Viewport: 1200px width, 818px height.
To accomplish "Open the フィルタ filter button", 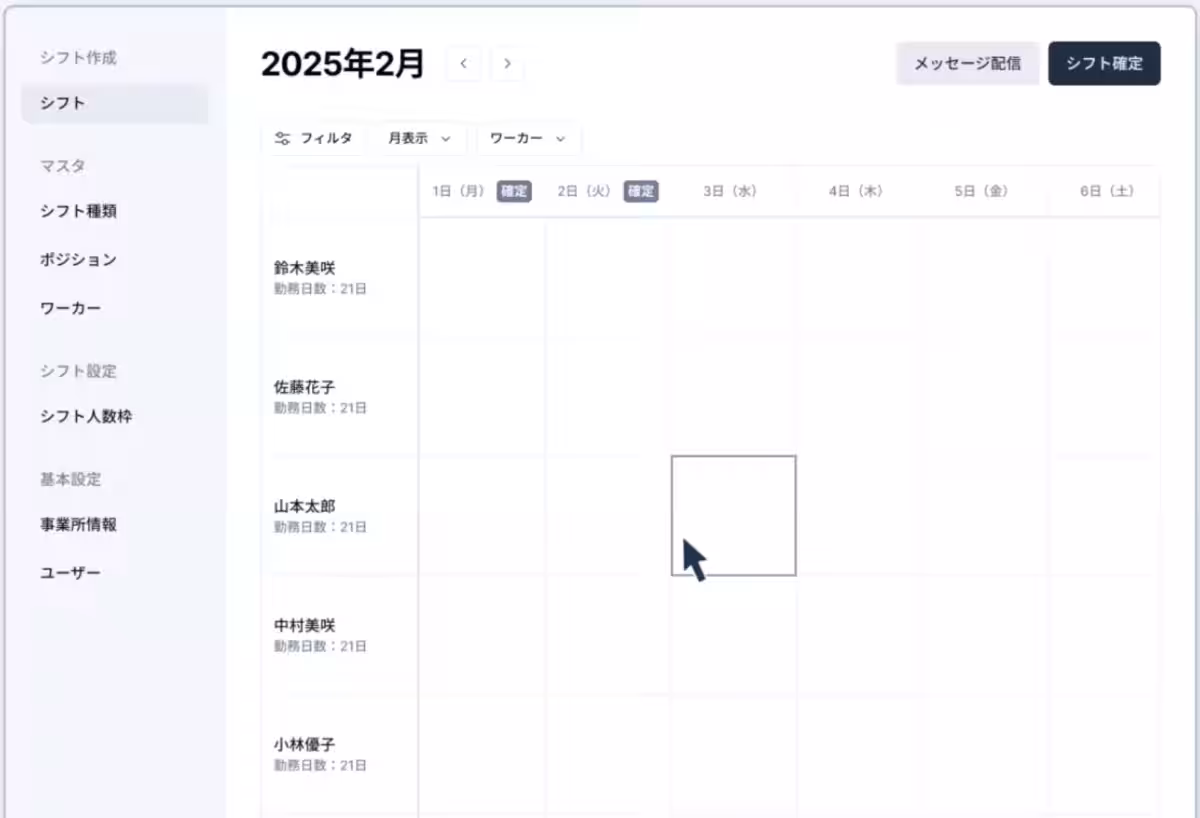I will (x=314, y=139).
